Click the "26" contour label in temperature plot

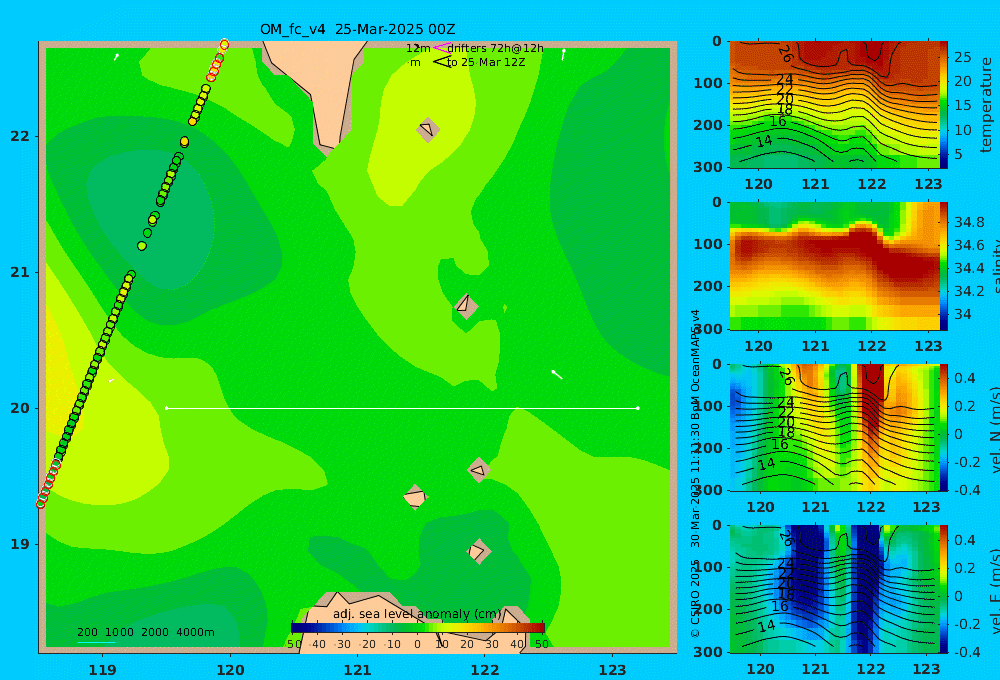tap(786, 54)
